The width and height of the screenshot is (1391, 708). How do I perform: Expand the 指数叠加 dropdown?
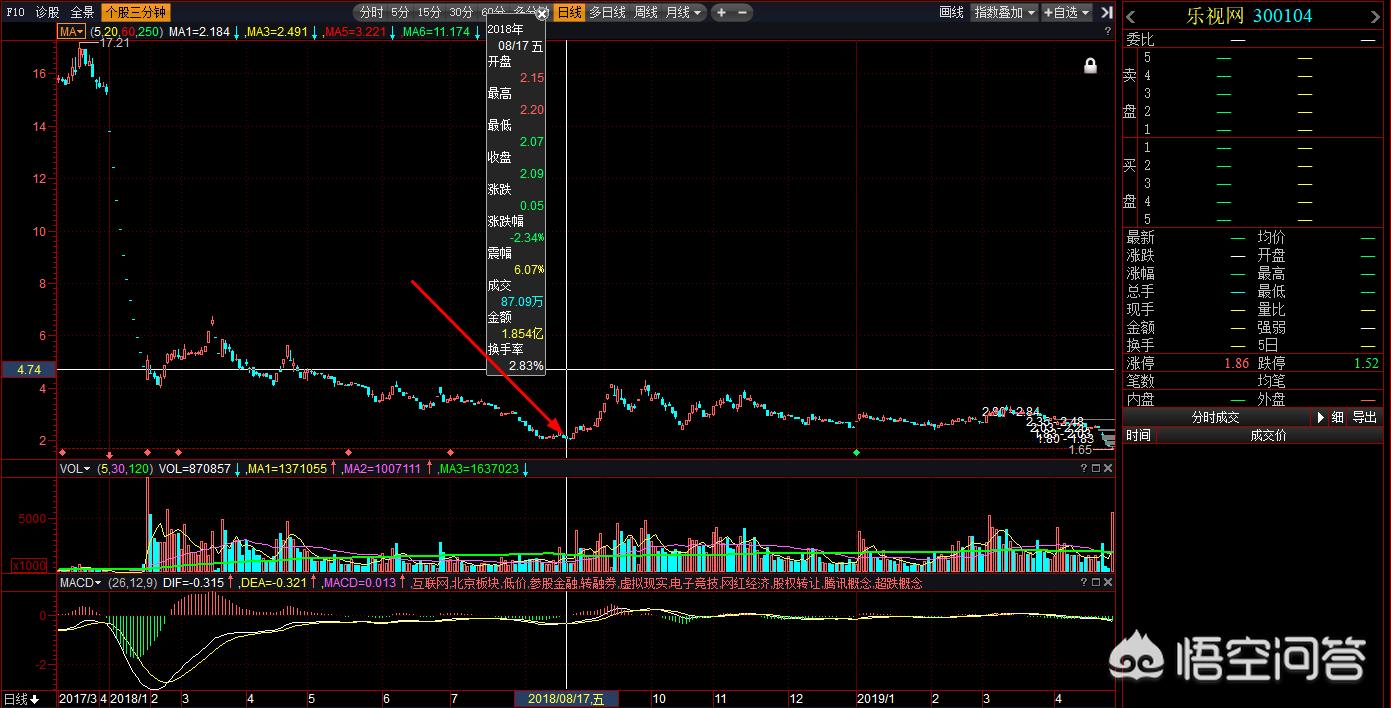tap(1005, 12)
